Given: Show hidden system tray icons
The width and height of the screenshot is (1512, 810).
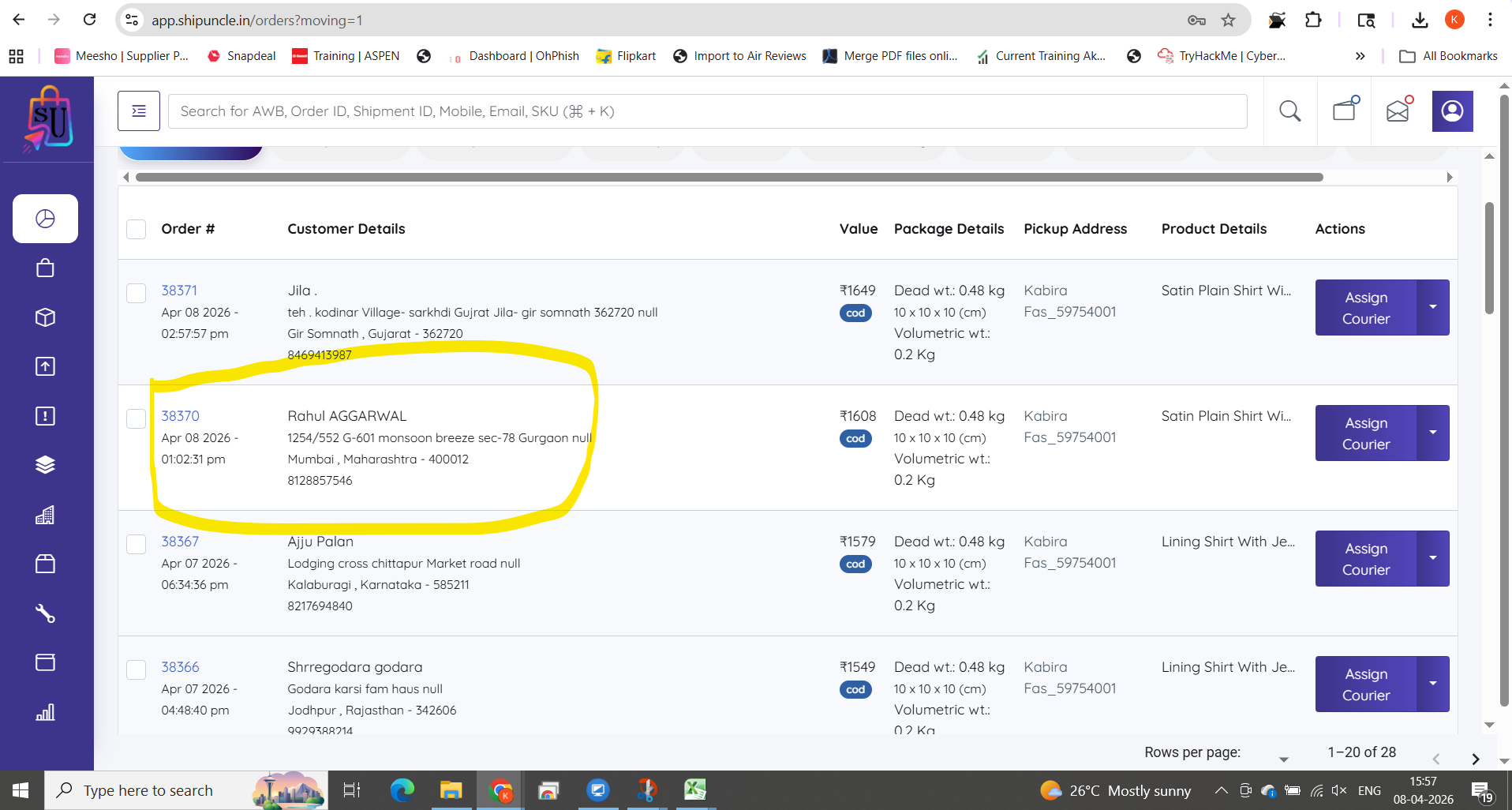Looking at the screenshot, I should pyautogui.click(x=1221, y=790).
